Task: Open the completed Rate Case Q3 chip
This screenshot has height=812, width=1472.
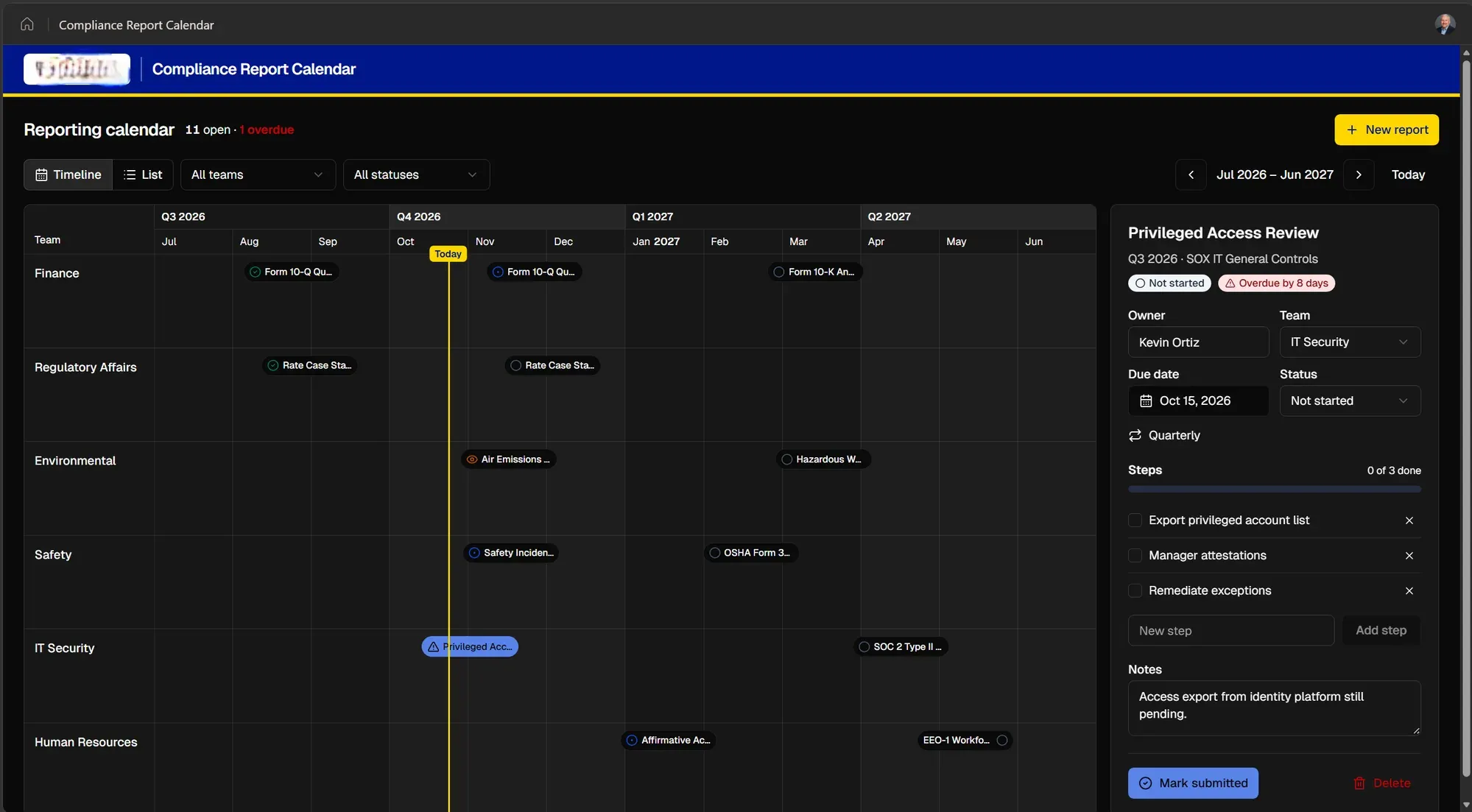Action: tap(310, 366)
